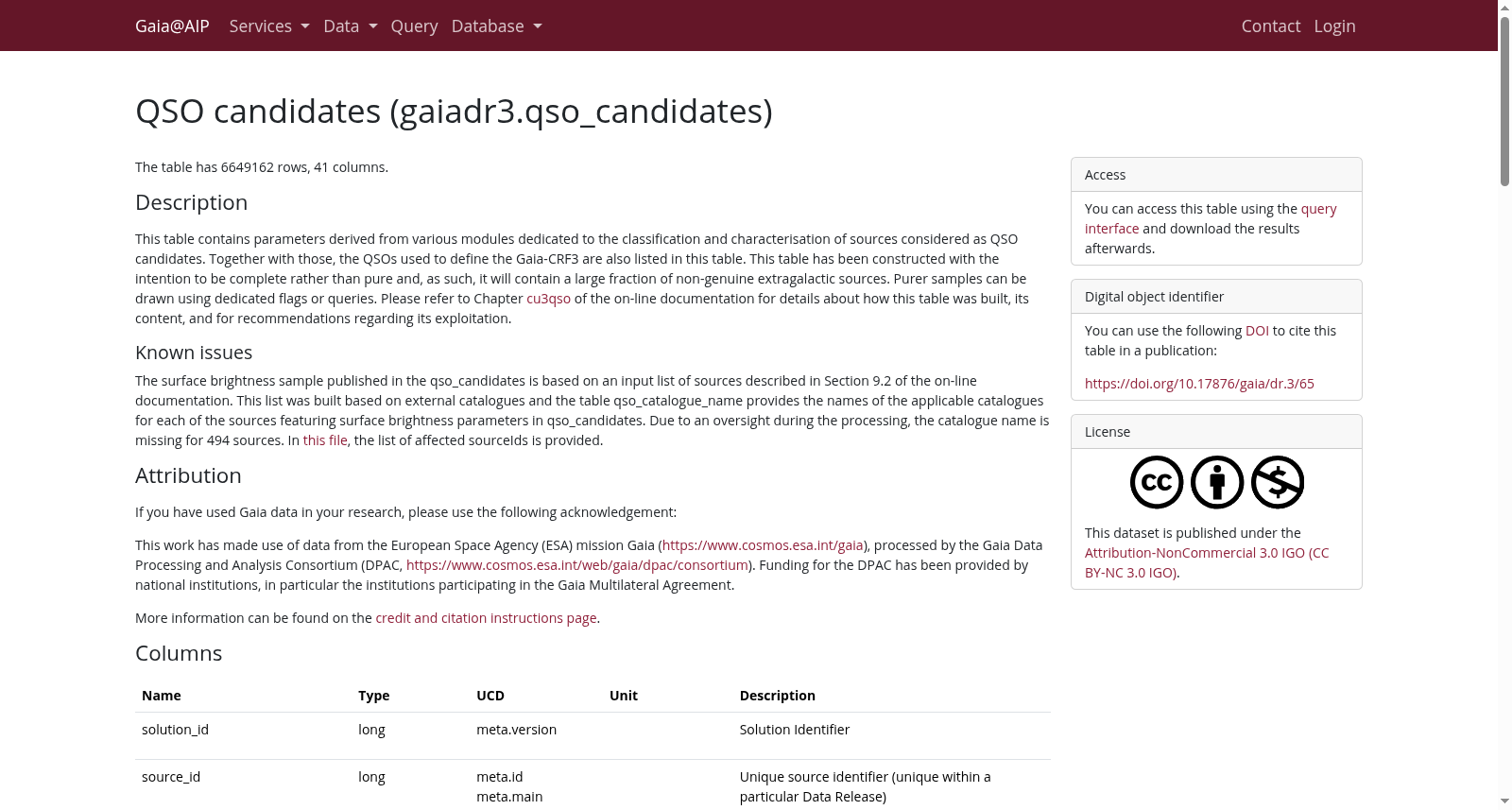Click the DOI link in identifier panel
The width and height of the screenshot is (1512, 810).
(1257, 331)
